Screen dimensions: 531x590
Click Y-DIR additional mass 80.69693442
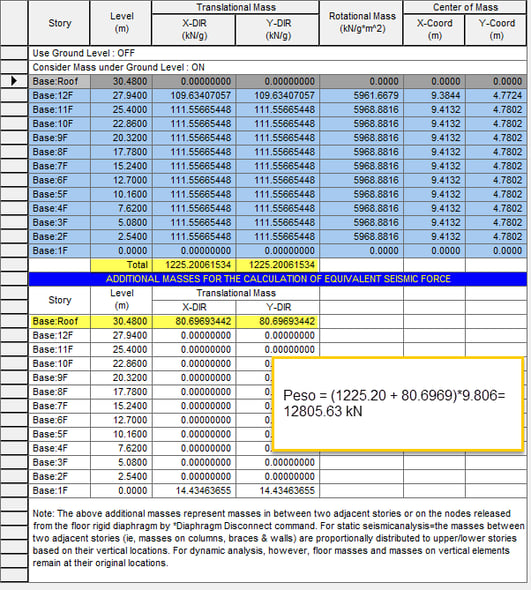pos(278,321)
